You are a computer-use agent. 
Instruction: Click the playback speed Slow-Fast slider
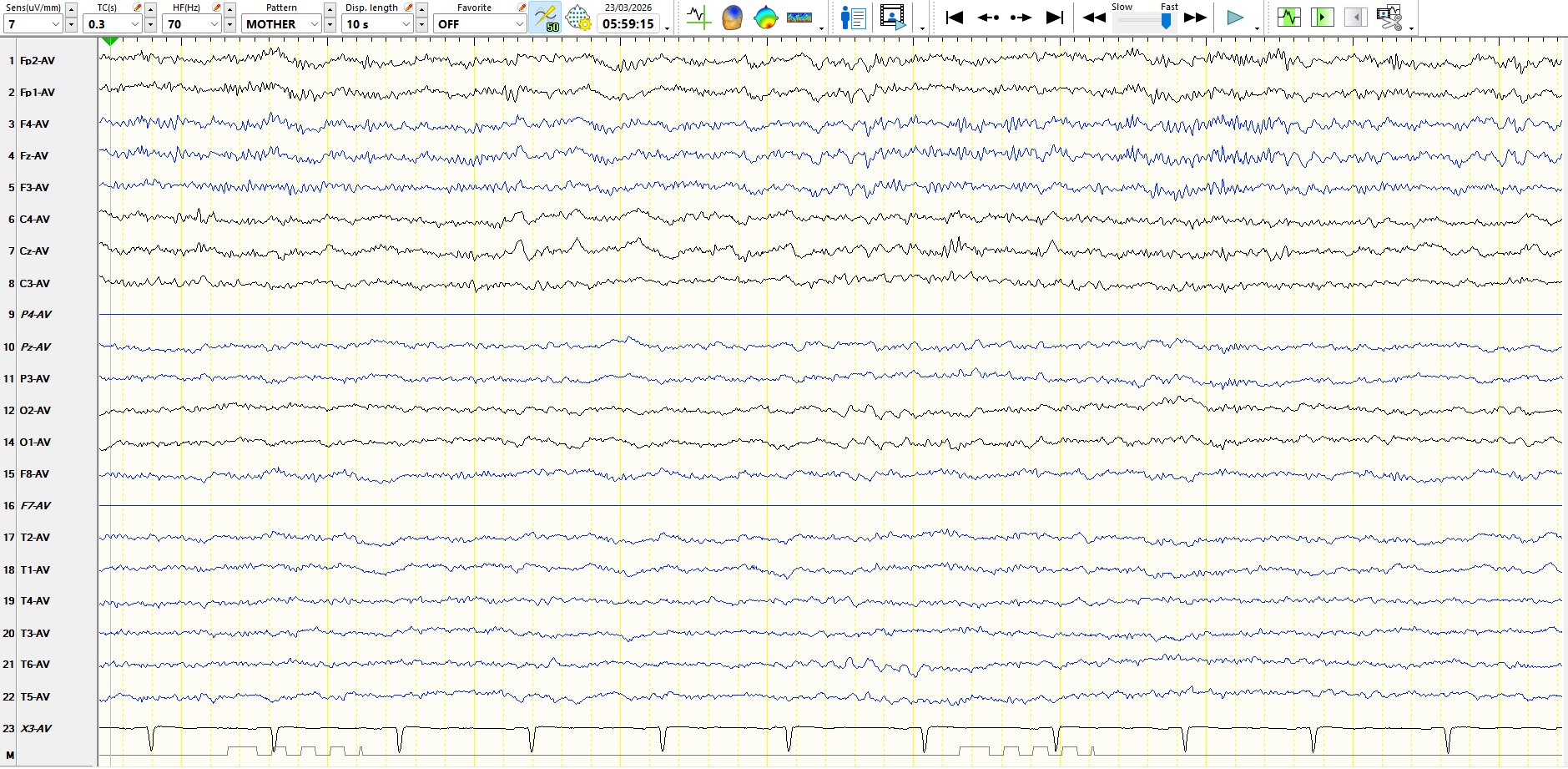pyautogui.click(x=1143, y=20)
